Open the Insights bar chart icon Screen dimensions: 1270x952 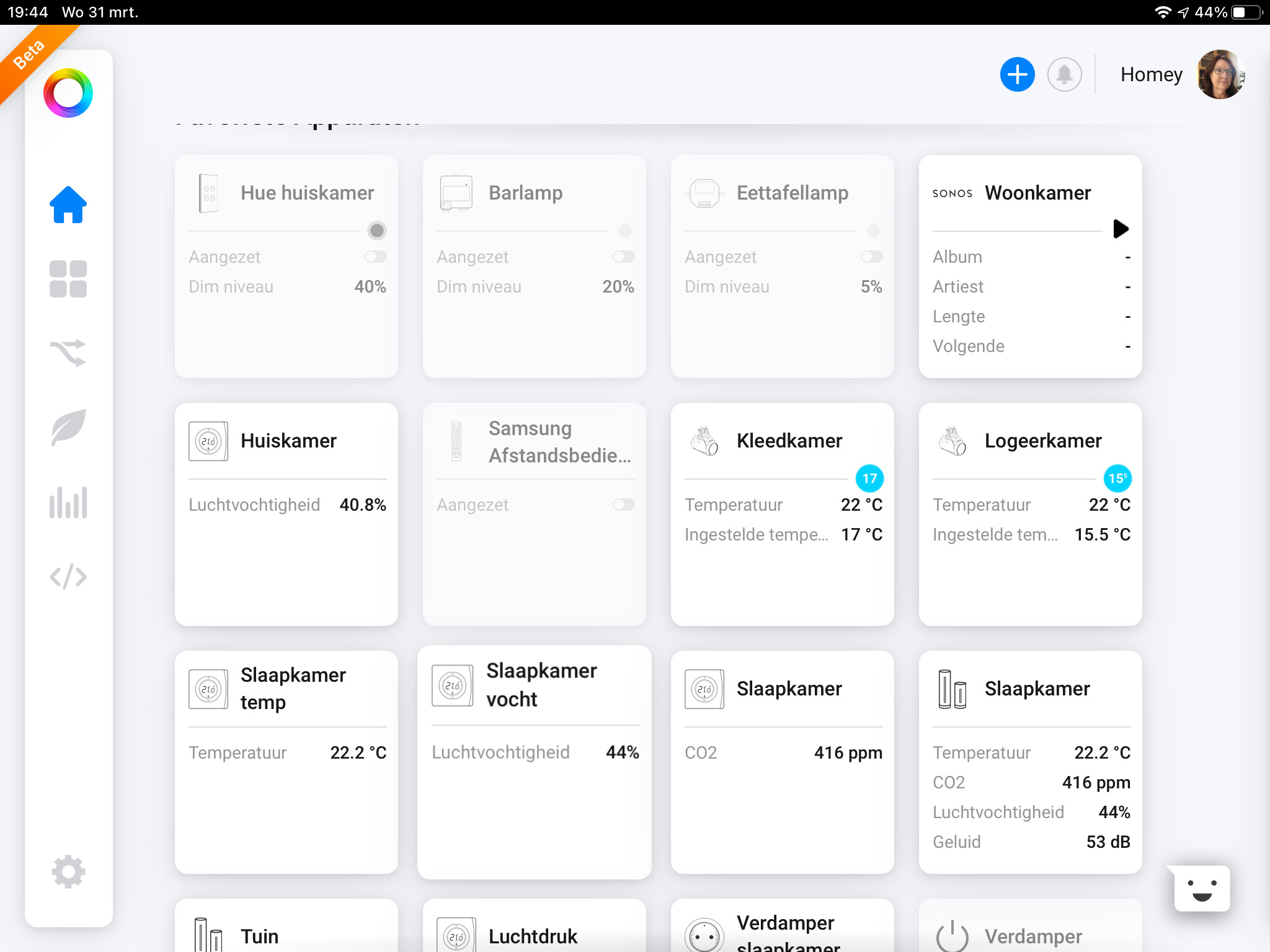(x=68, y=502)
